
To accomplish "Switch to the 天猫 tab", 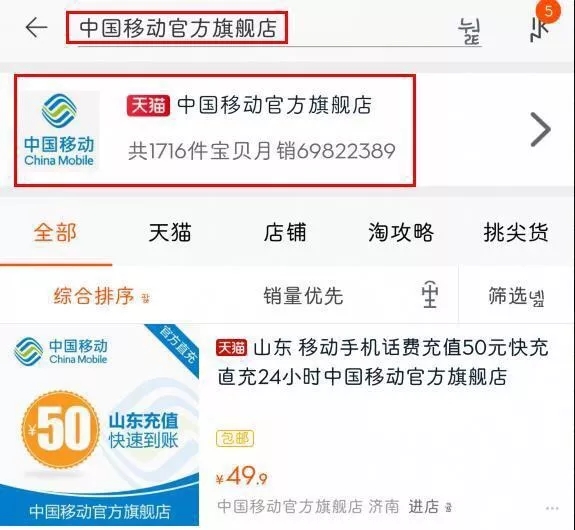I will 170,232.
